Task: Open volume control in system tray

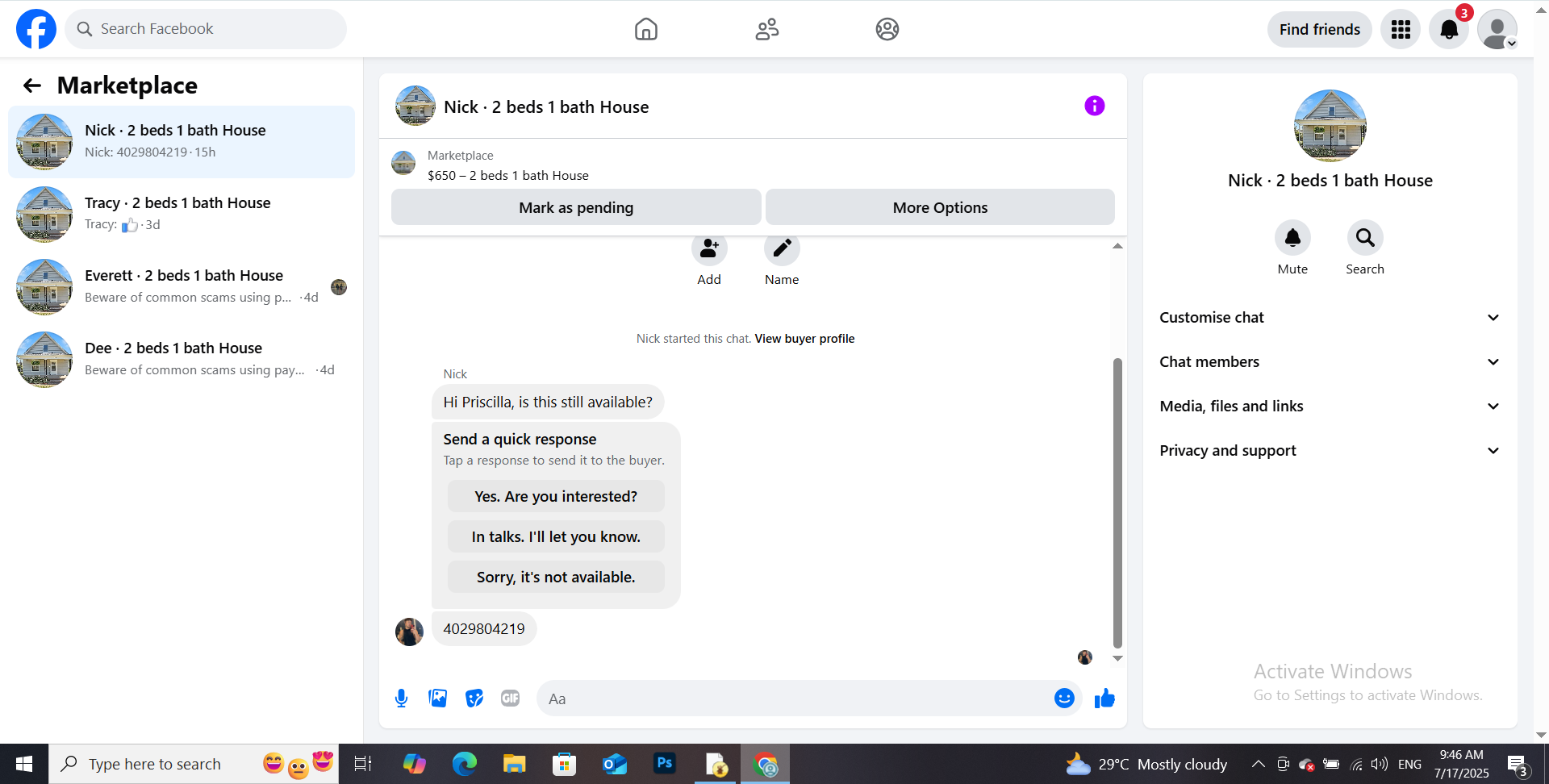Action: [1380, 764]
